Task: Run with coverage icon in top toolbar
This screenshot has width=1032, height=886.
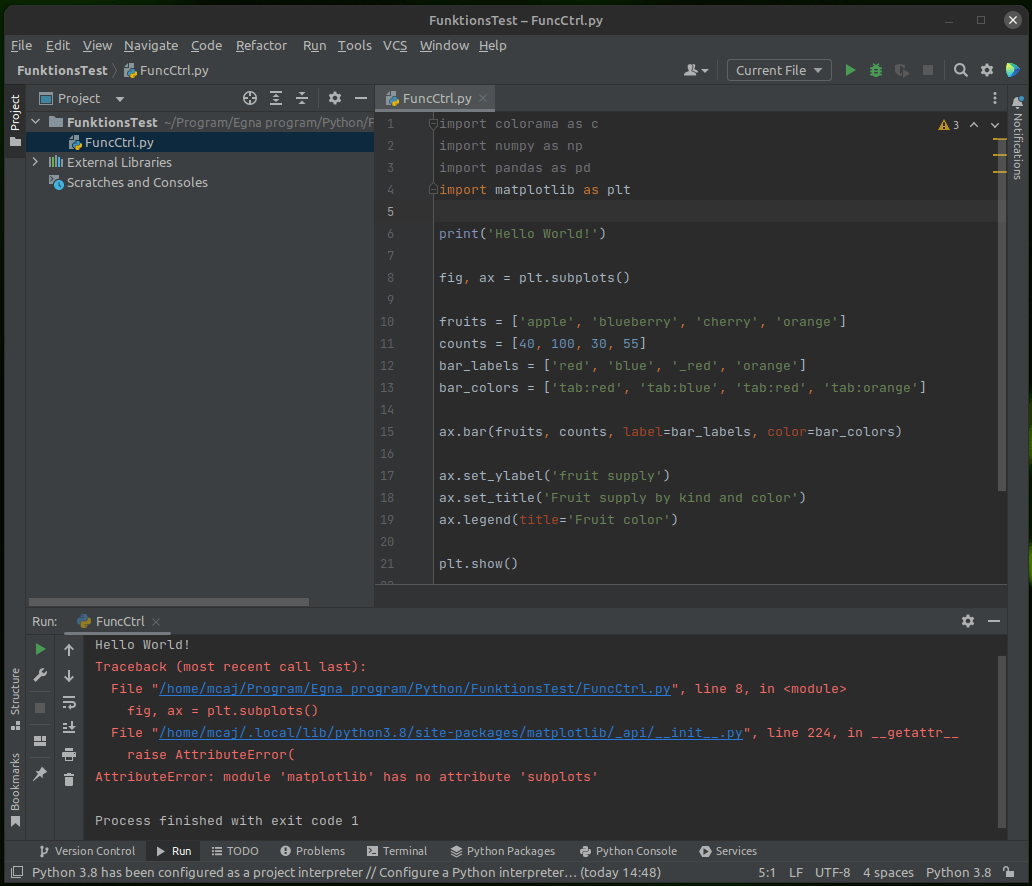Action: click(x=902, y=70)
